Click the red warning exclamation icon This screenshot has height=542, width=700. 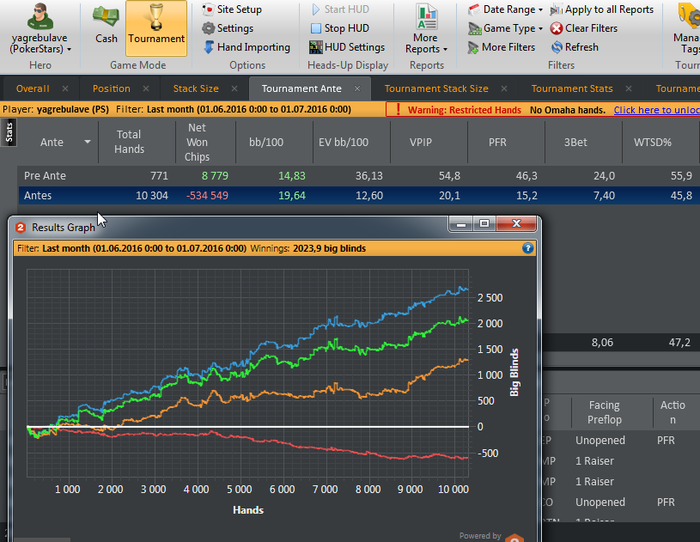pyautogui.click(x=398, y=110)
